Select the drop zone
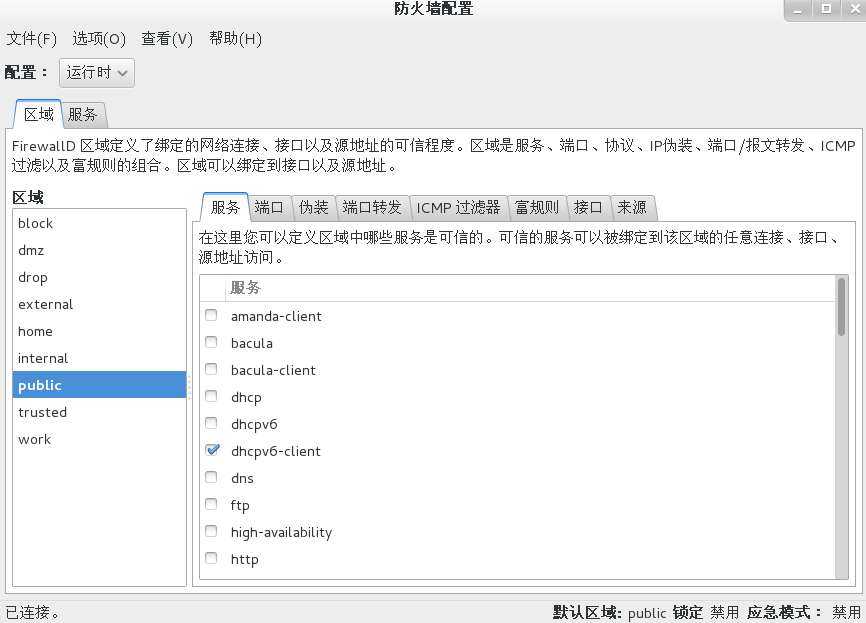Image resolution: width=866 pixels, height=623 pixels. point(99,277)
